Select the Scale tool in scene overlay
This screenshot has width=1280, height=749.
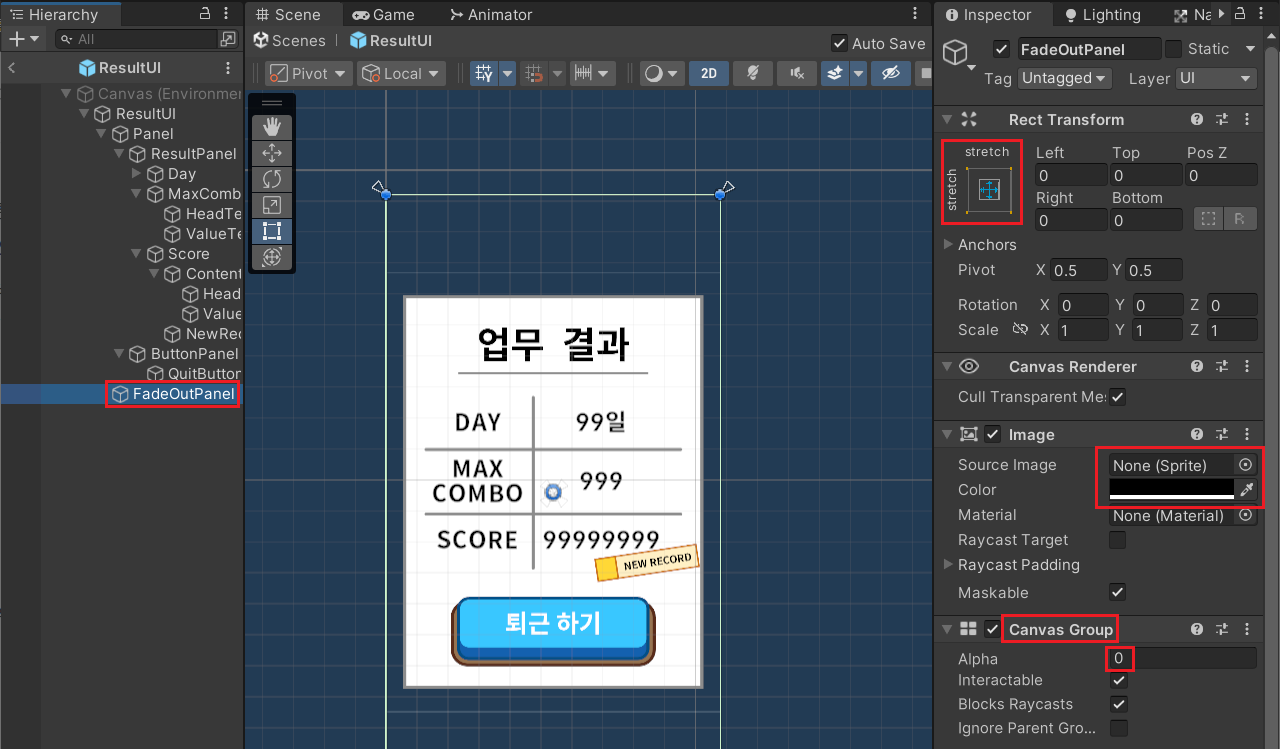271,205
